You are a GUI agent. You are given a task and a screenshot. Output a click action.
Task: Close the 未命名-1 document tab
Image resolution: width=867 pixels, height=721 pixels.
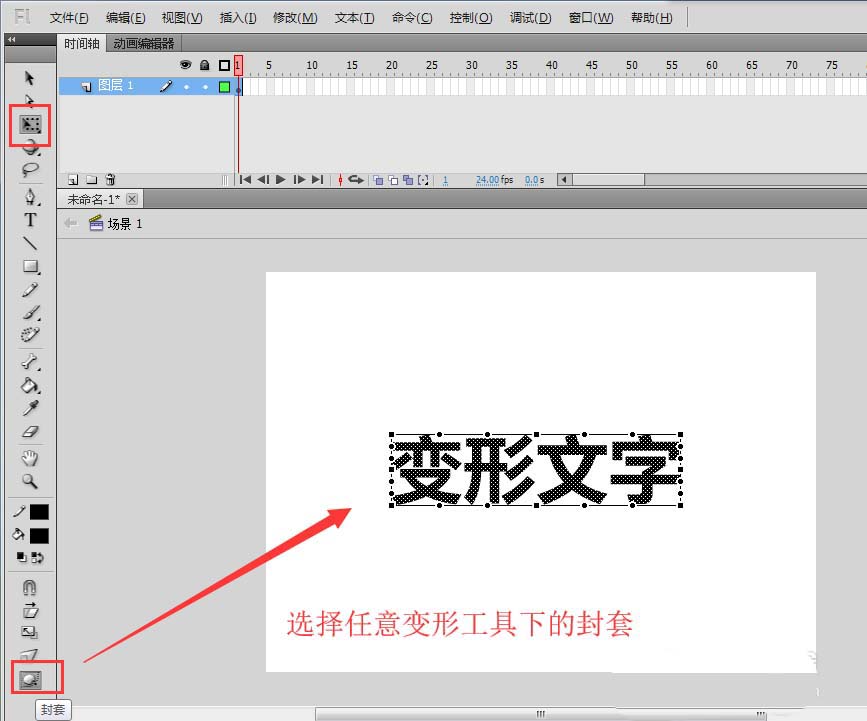[132, 199]
